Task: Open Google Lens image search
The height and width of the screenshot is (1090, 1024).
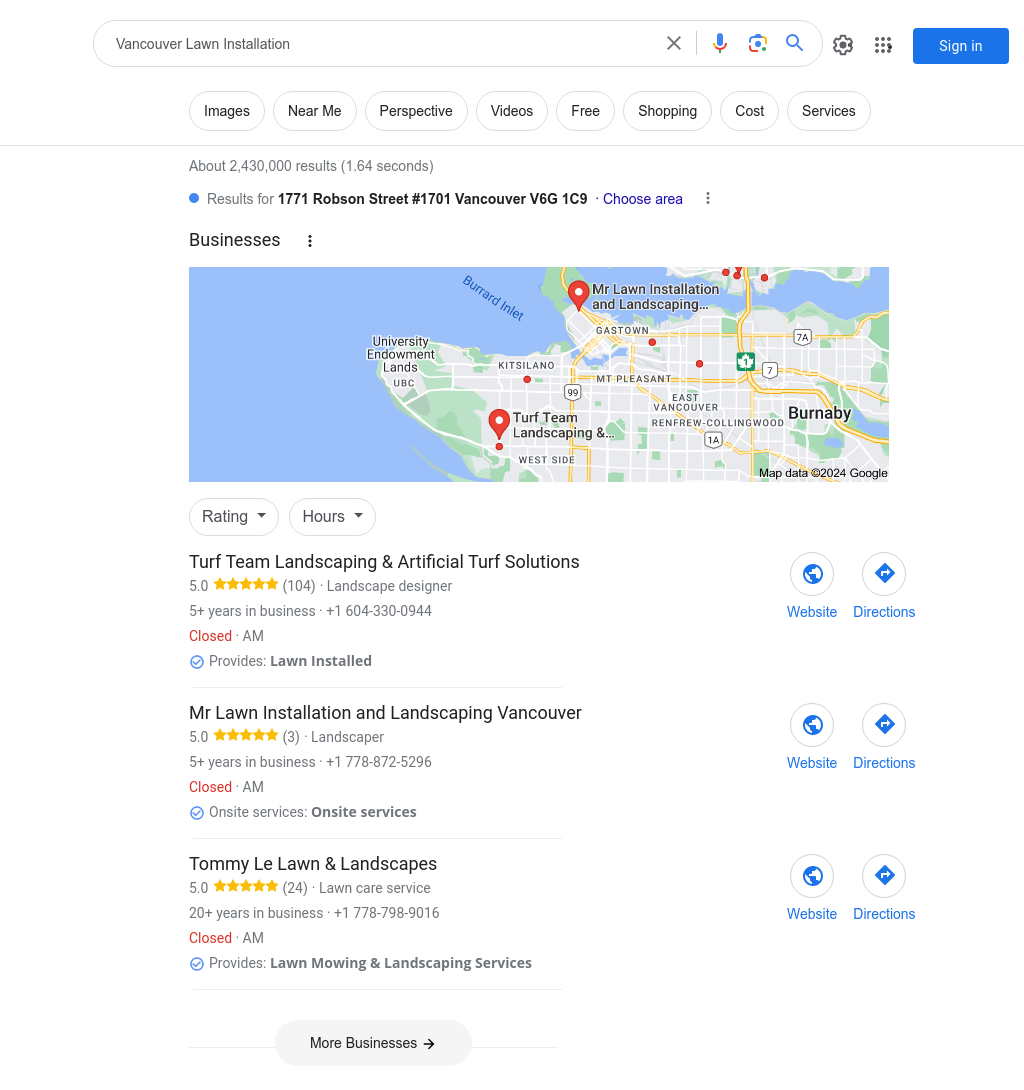Action: [758, 44]
